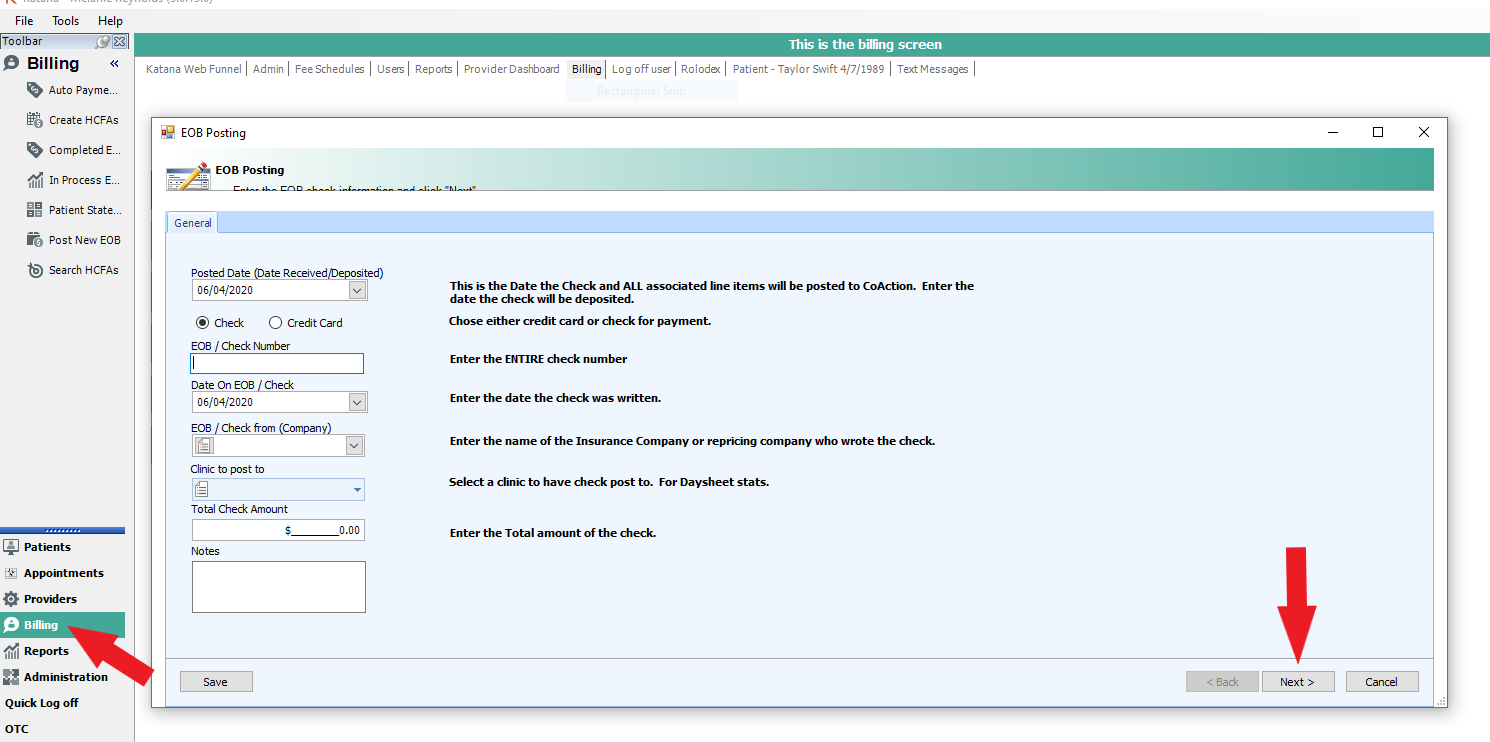The width and height of the screenshot is (1490, 742).
Task: Click Next button
Action: 1298,682
